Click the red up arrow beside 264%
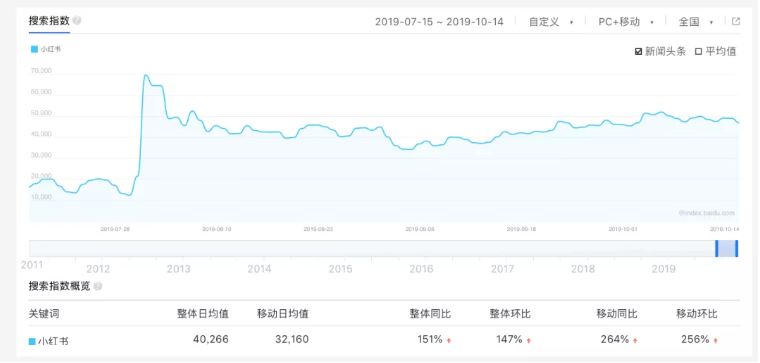This screenshot has height=363, width=760. tap(635, 341)
